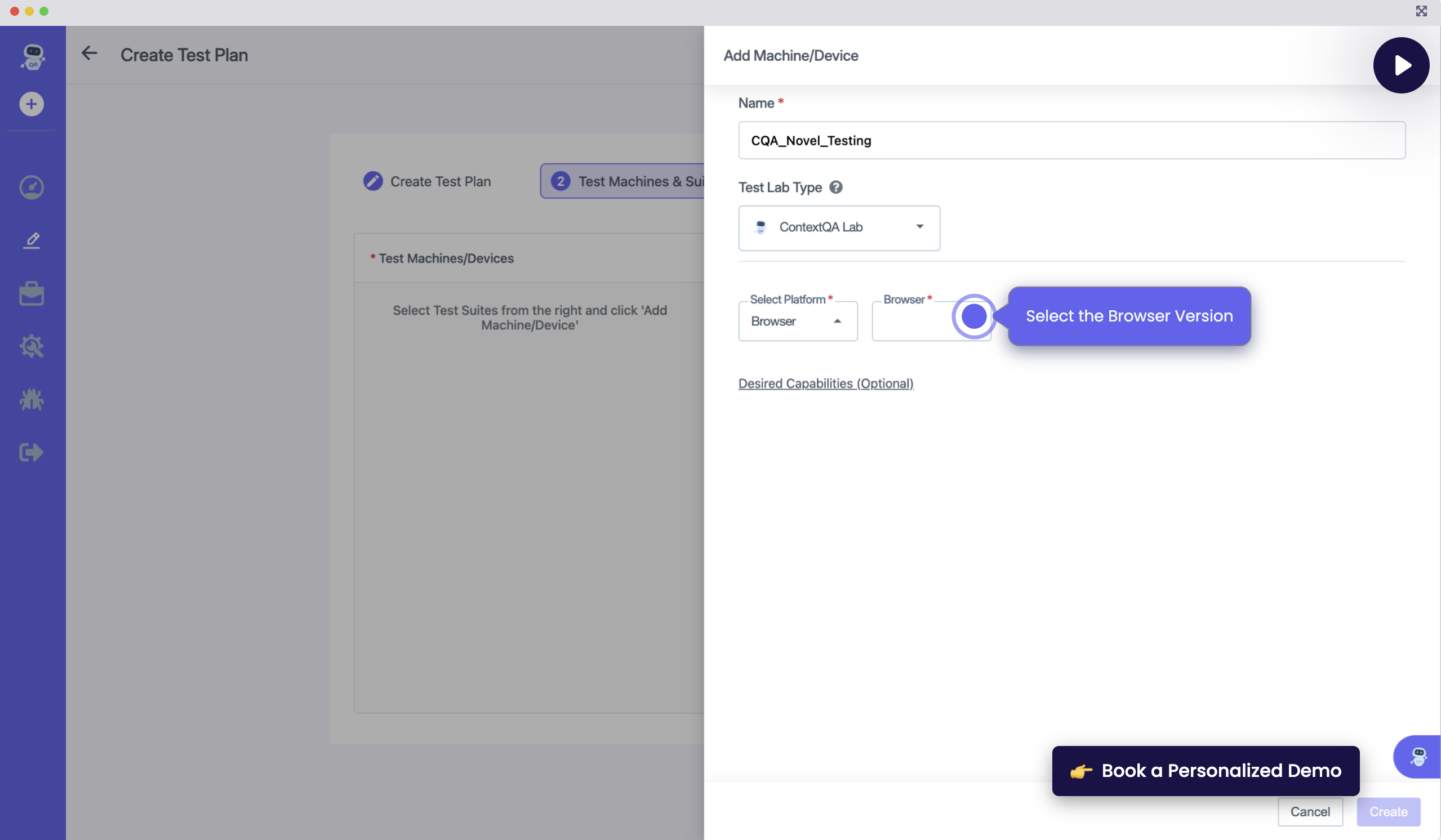Open the ContextQA Lab dropdown
The height and width of the screenshot is (840, 1441).
(839, 227)
